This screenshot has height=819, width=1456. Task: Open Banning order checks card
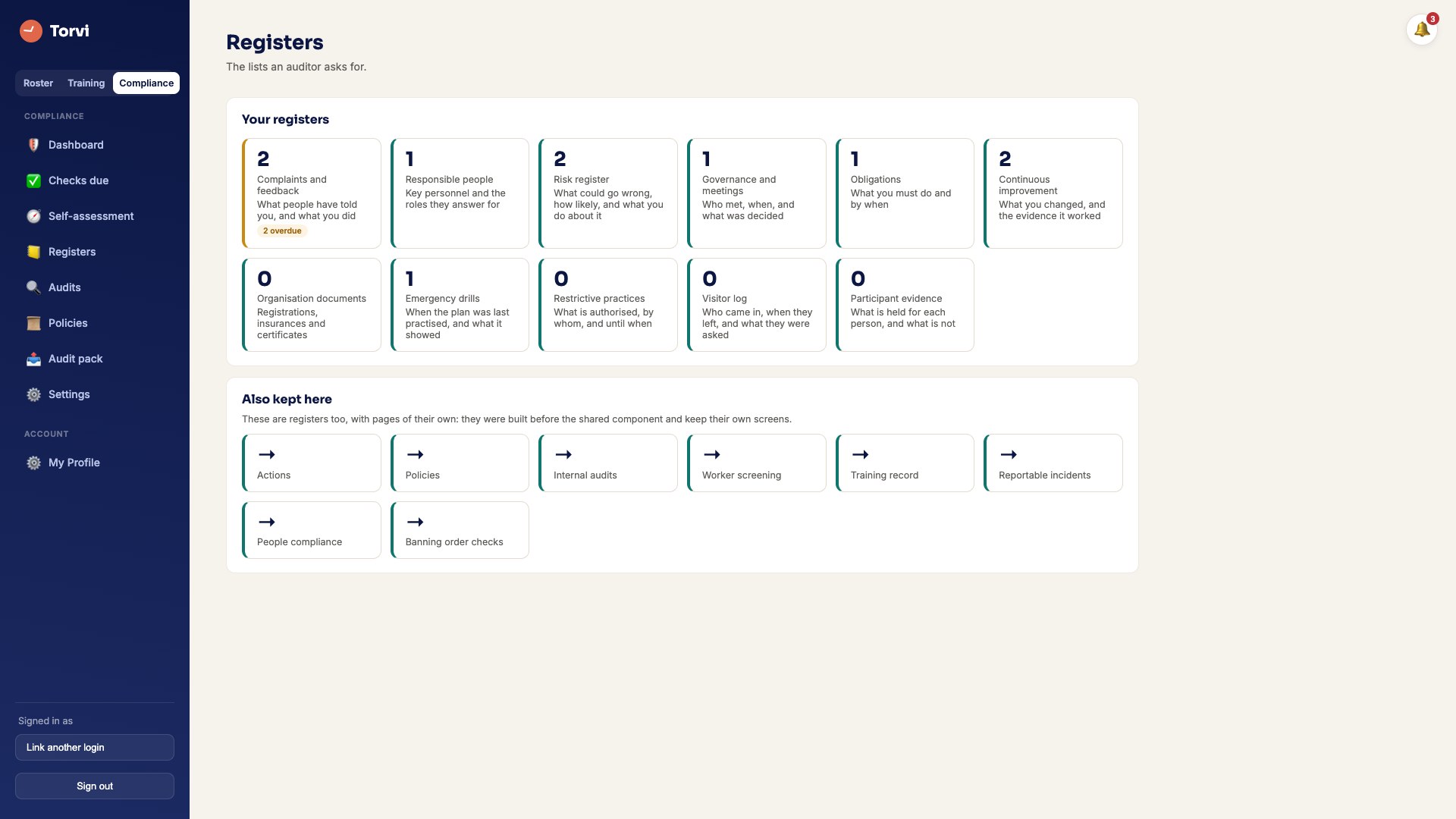(460, 530)
